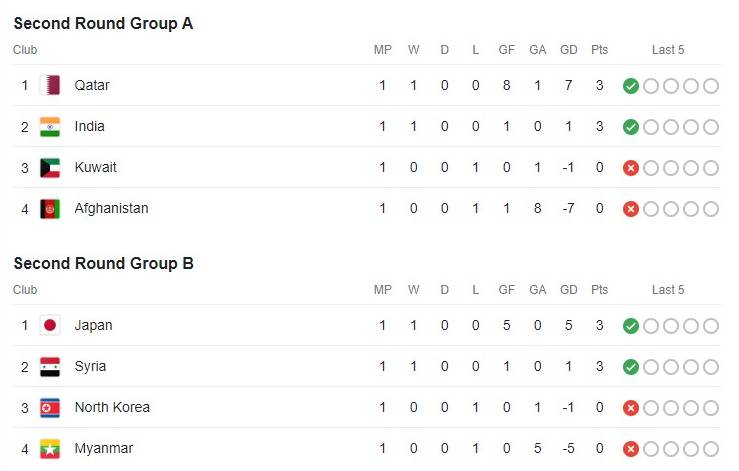The height and width of the screenshot is (471, 739).
Task: Click Qatar's green win checkmark
Action: click(x=631, y=86)
